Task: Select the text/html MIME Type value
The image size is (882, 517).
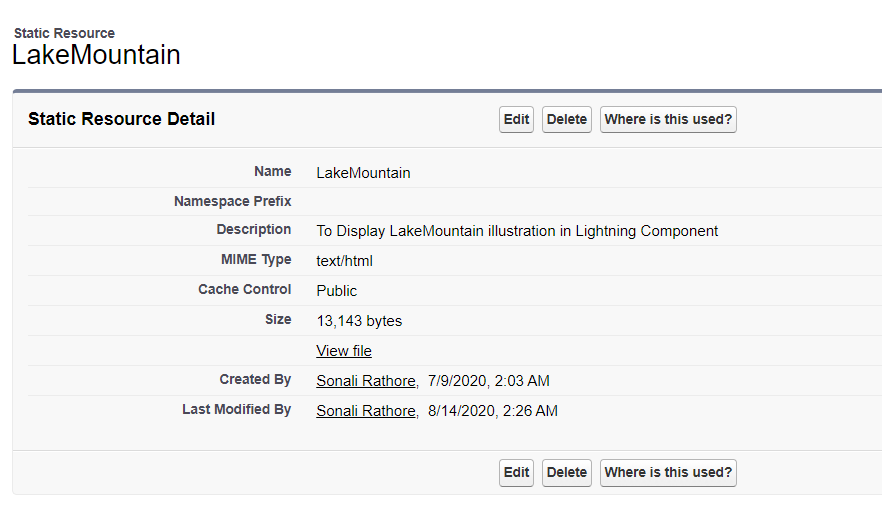Action: (x=344, y=261)
